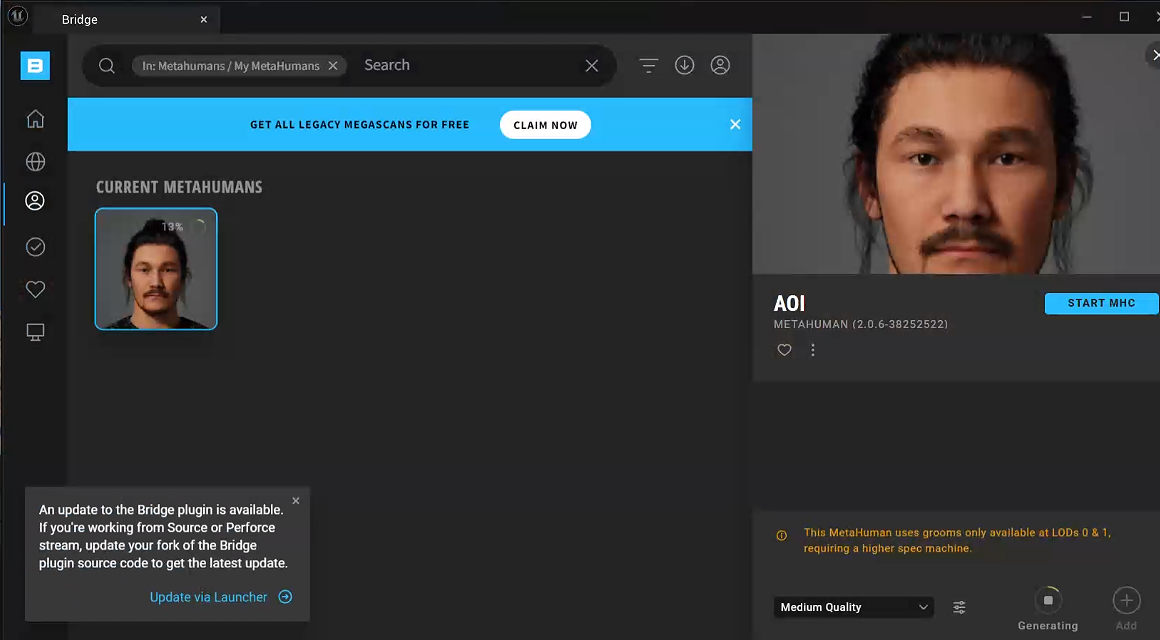Open the downloads manager icon
Viewport: 1160px width, 640px height.
684,65
